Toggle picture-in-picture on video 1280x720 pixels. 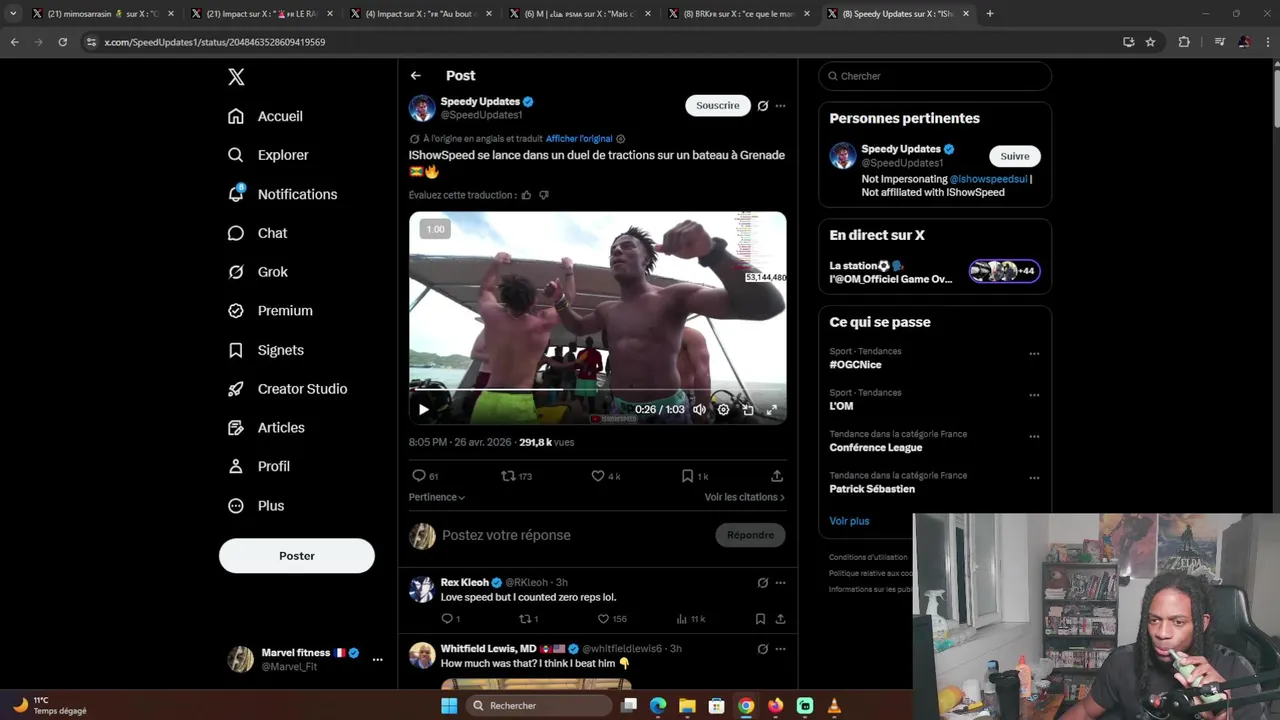point(748,409)
